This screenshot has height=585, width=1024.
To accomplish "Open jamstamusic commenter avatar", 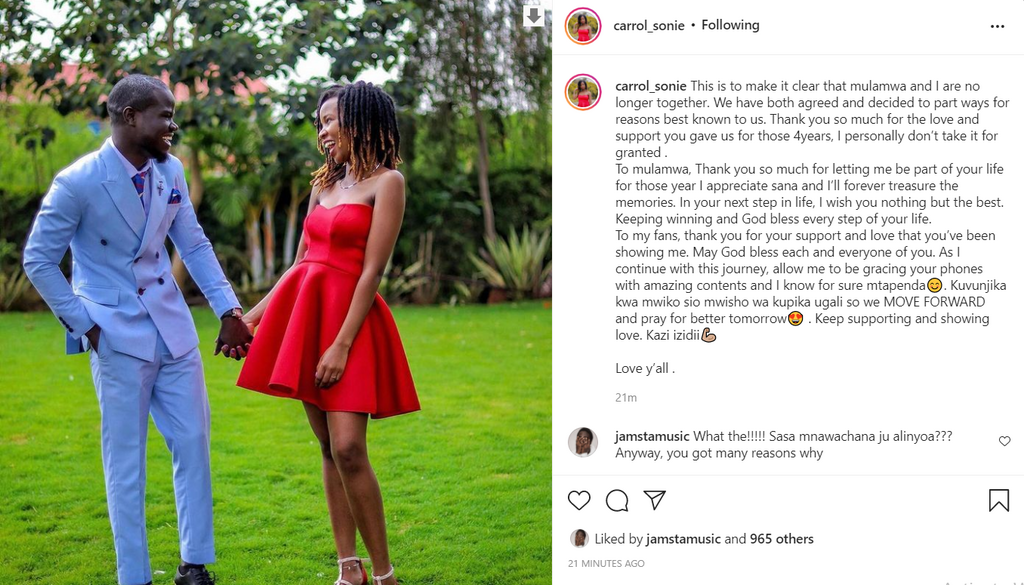I will (583, 442).
